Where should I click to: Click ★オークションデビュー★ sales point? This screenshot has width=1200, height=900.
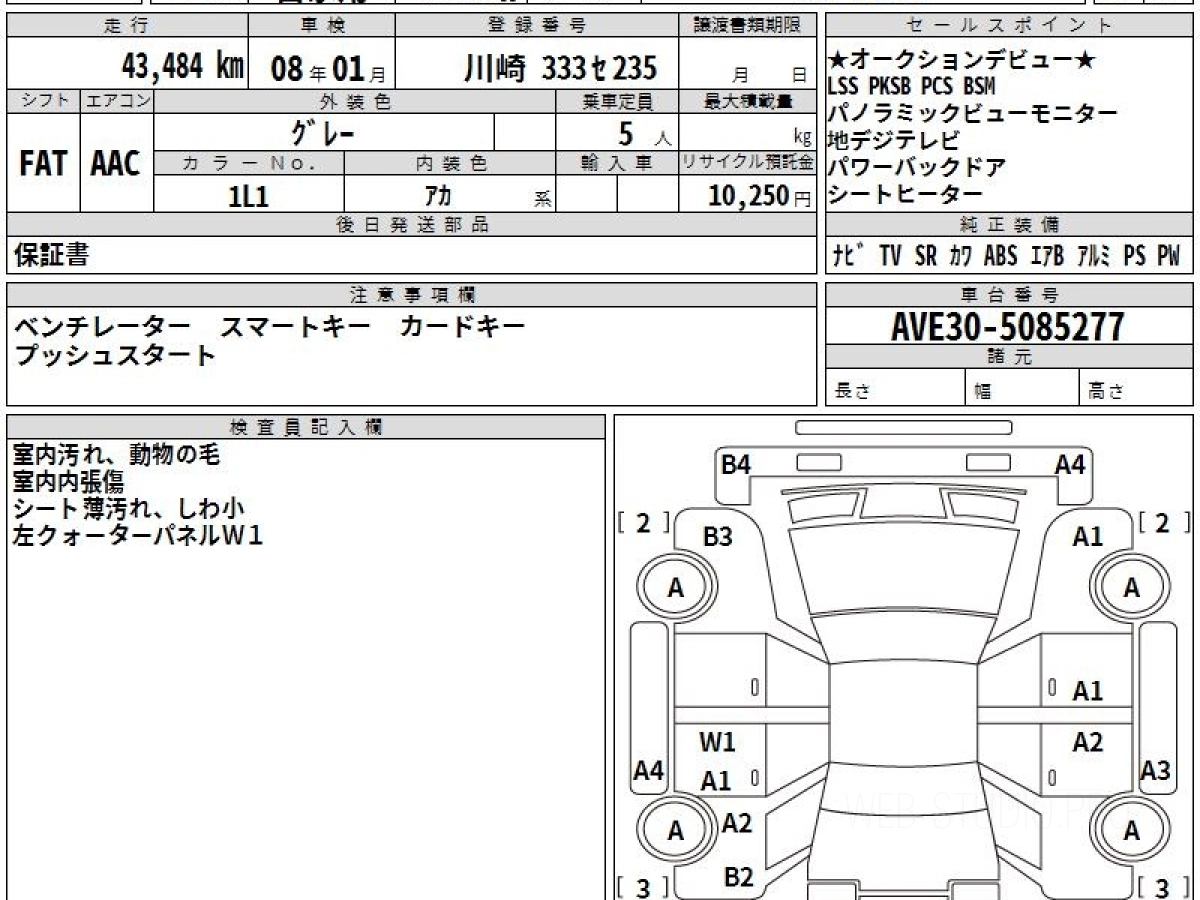click(x=962, y=60)
